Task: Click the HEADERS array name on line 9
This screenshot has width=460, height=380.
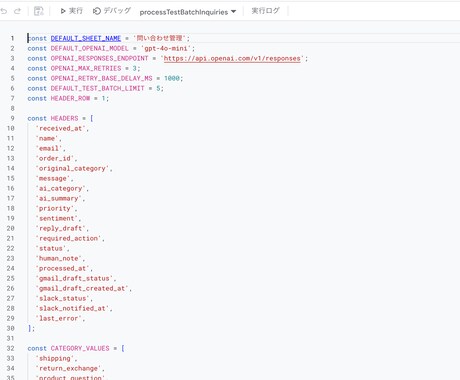Action: 64,118
